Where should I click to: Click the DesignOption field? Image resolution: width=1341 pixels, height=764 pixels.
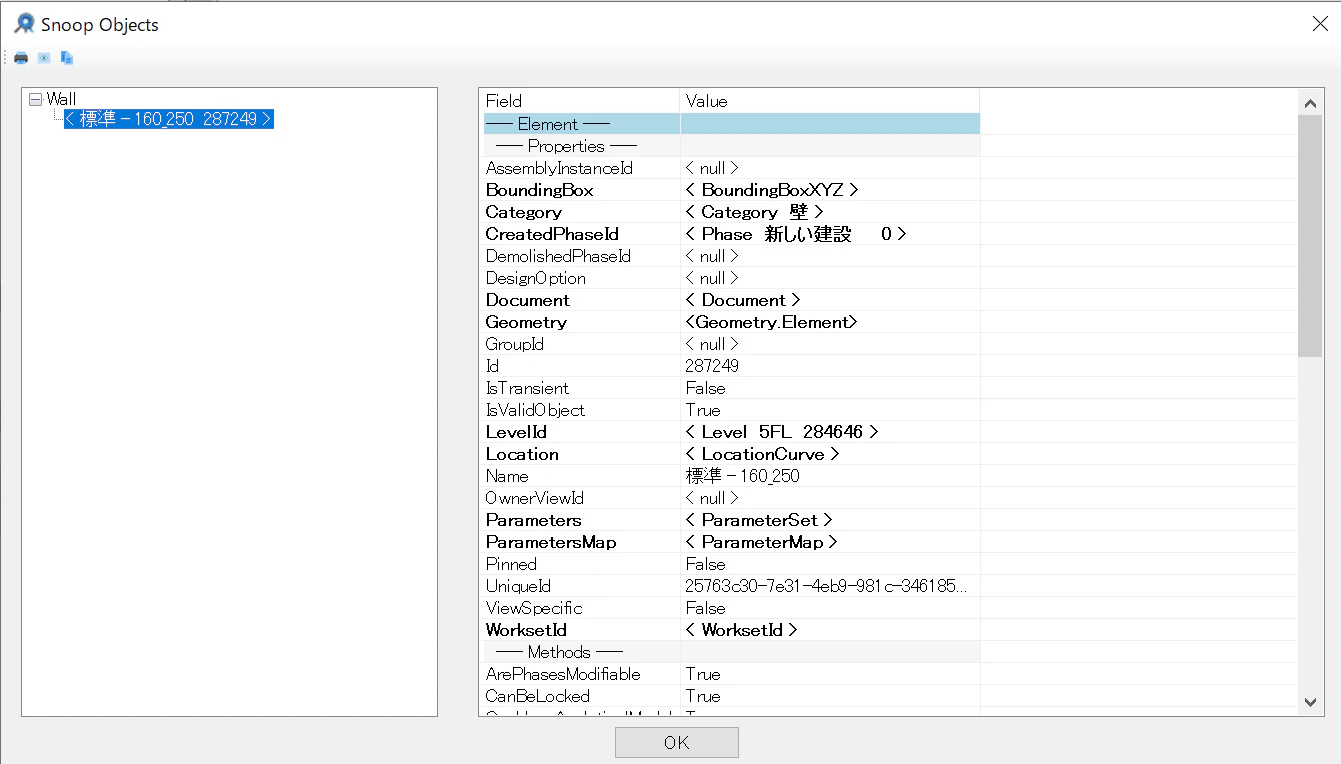536,278
